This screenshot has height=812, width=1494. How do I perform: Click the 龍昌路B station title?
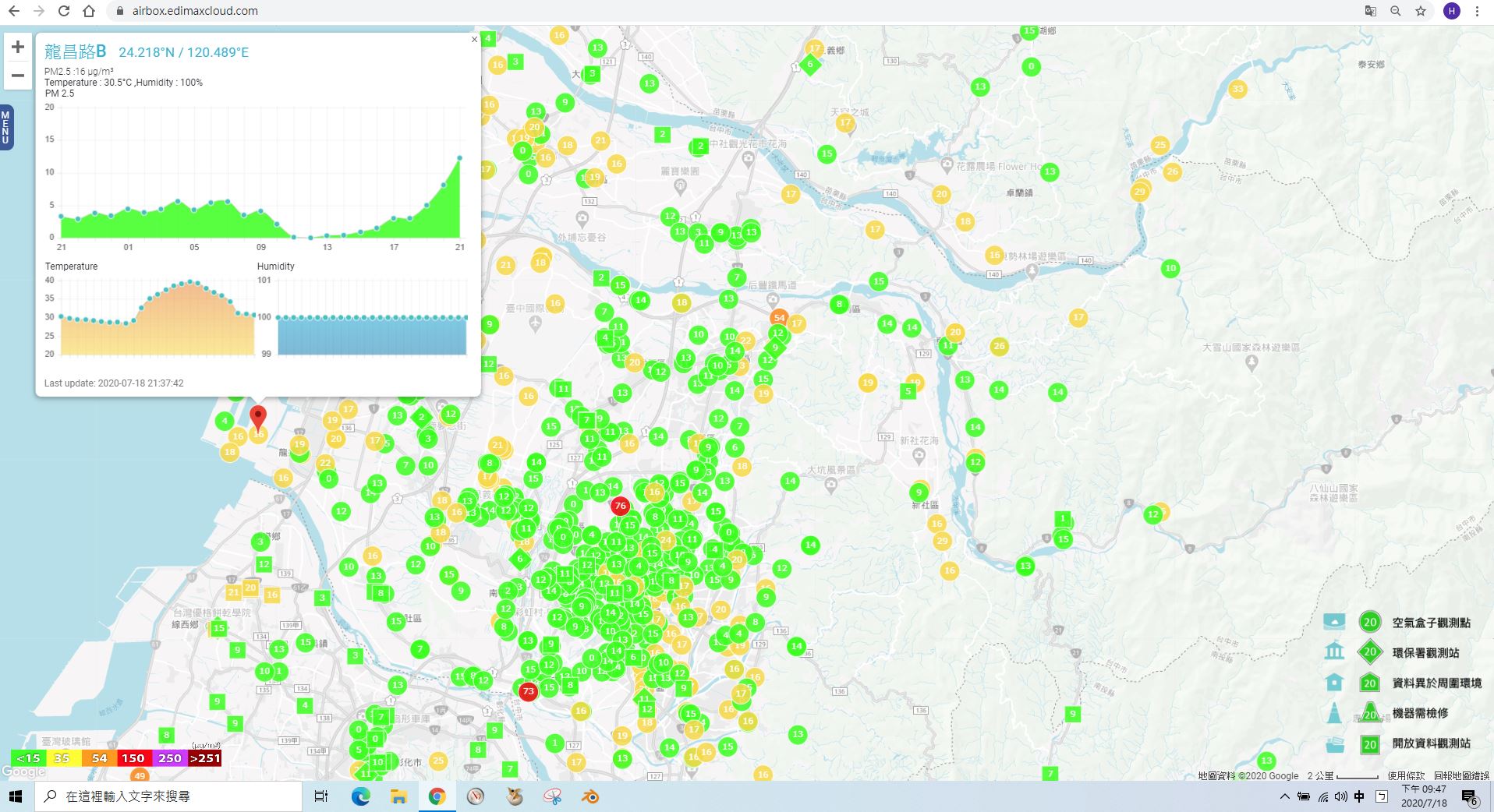coord(76,51)
